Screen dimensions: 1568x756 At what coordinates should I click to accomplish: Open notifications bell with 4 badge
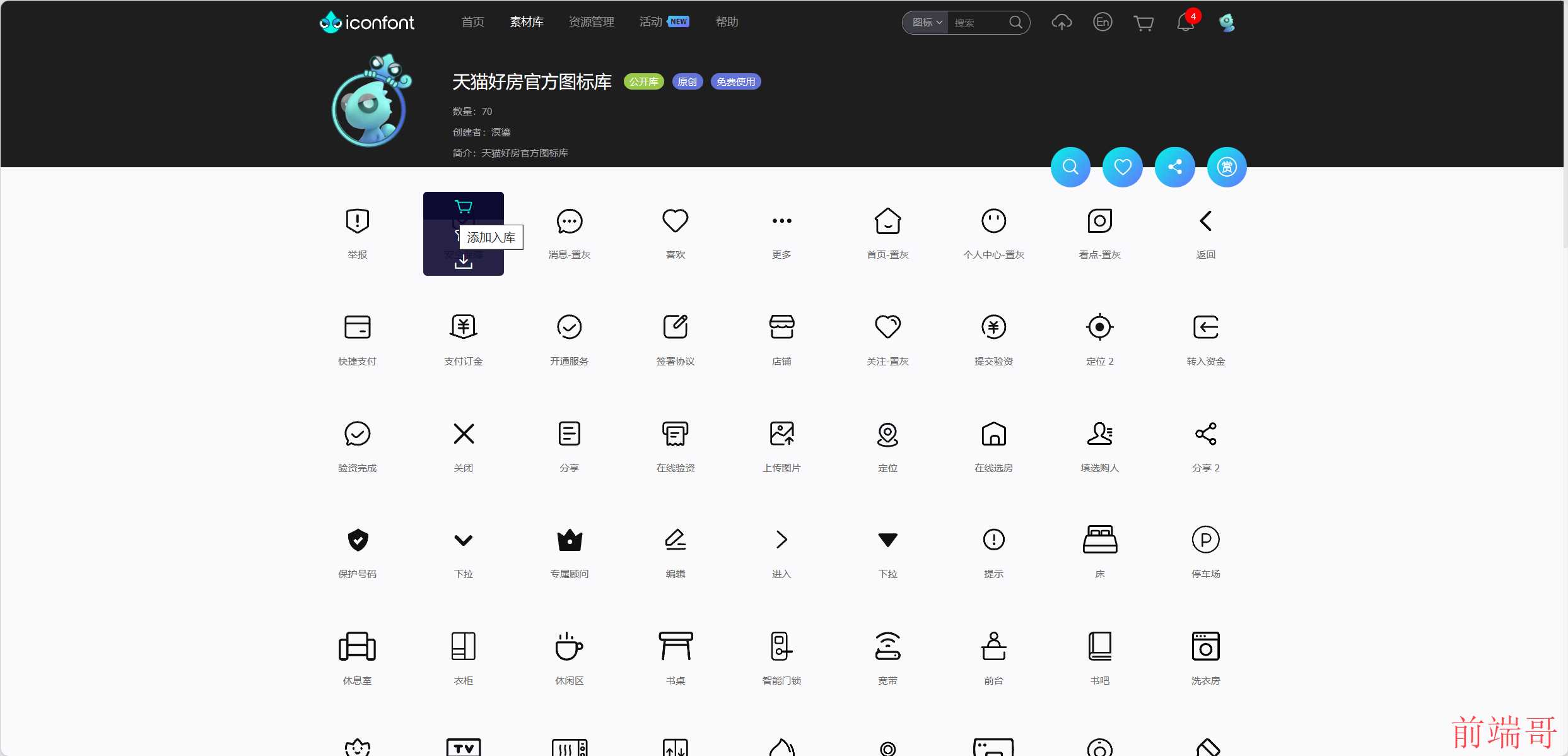(x=1186, y=22)
